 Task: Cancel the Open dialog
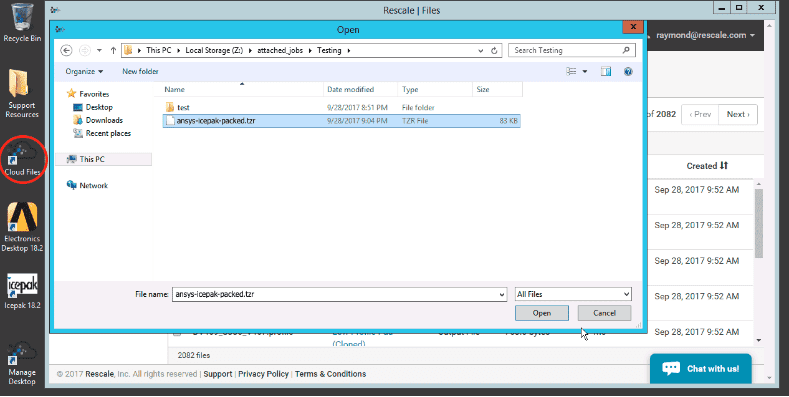coord(604,313)
